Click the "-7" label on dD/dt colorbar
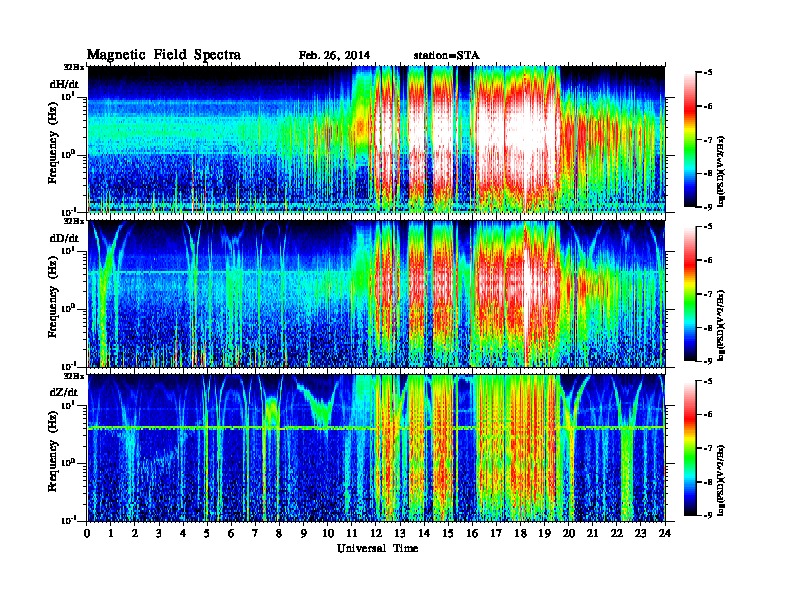792x612 pixels. tap(708, 293)
